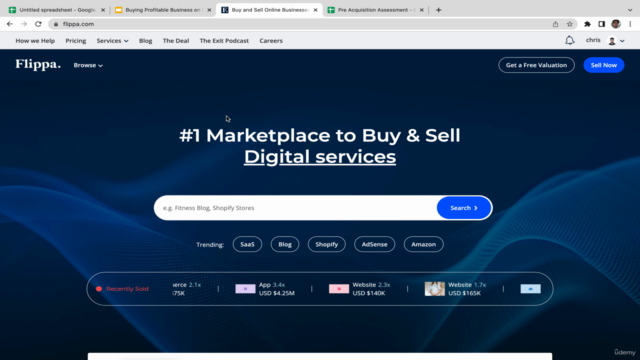
Task: Open The Exit Podcast link
Action: 224,41
